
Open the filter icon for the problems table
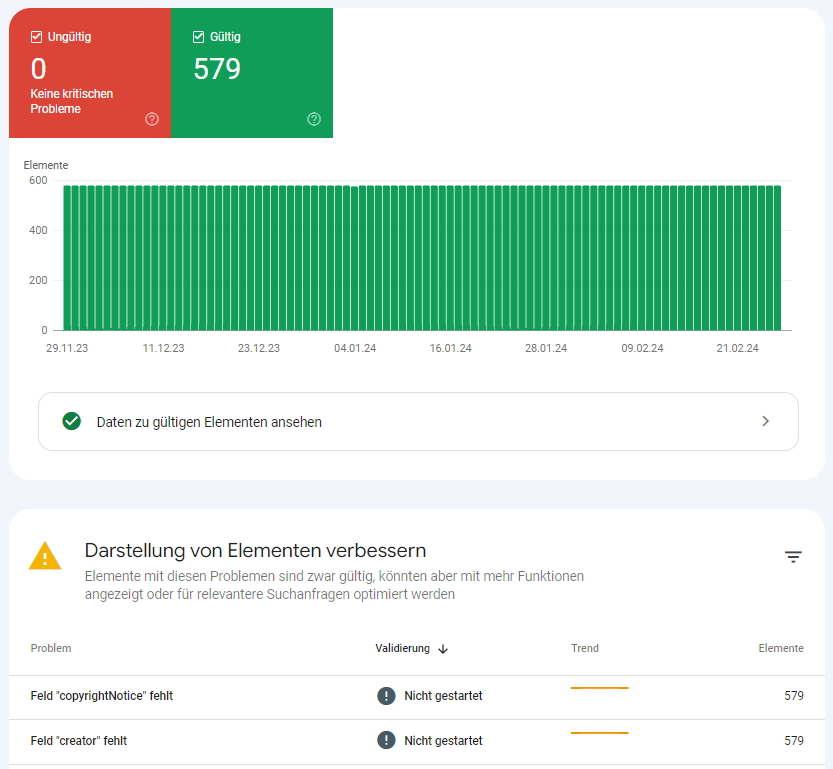coord(793,557)
